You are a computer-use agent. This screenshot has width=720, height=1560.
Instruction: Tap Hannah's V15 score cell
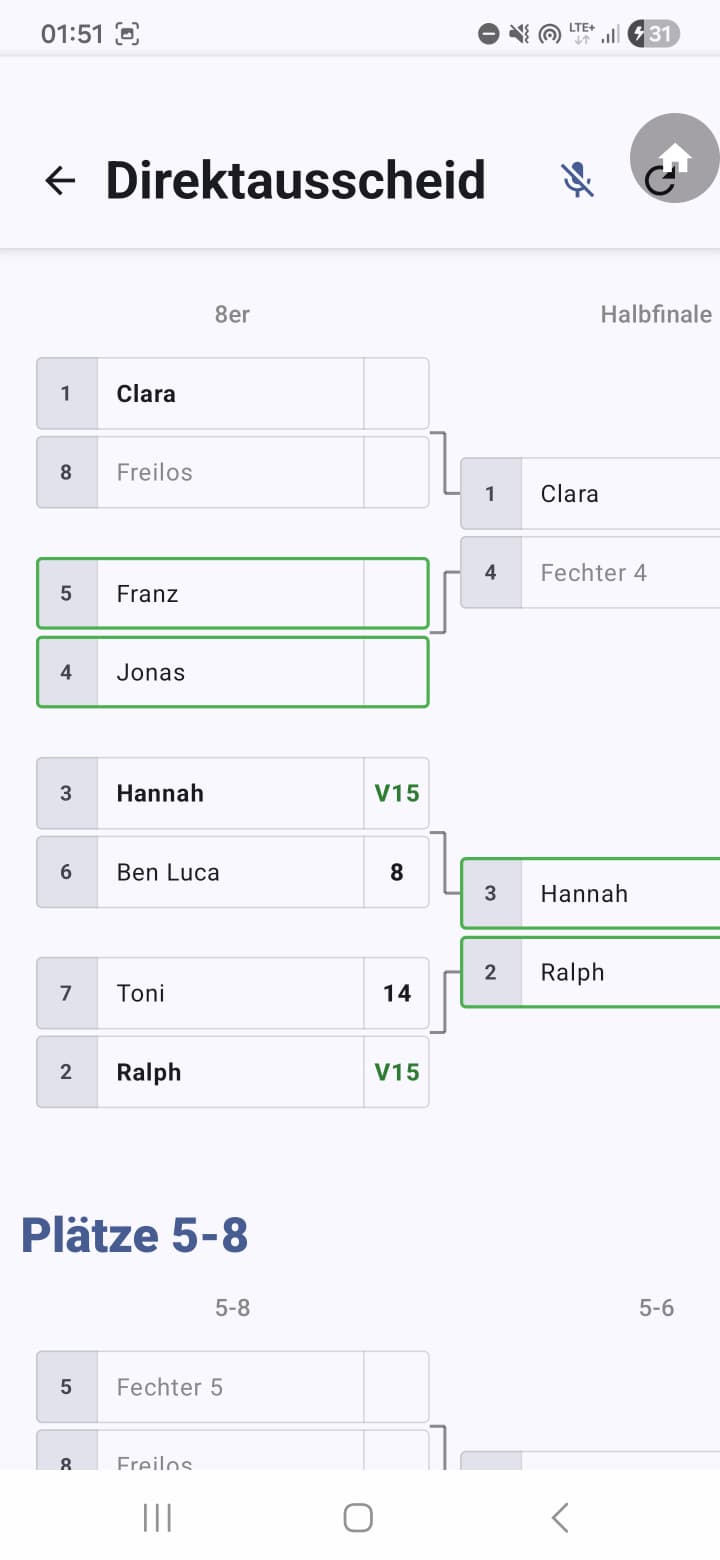click(x=396, y=793)
